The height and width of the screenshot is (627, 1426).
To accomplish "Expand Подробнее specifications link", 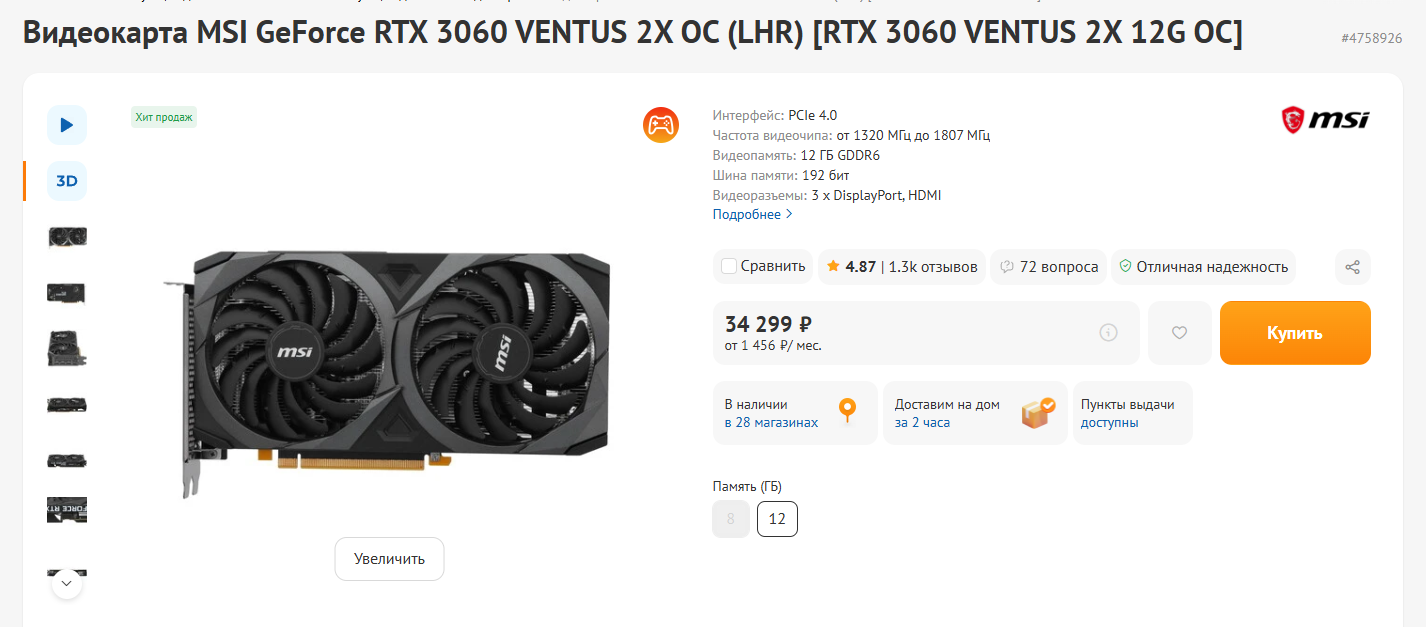I will (x=752, y=214).
